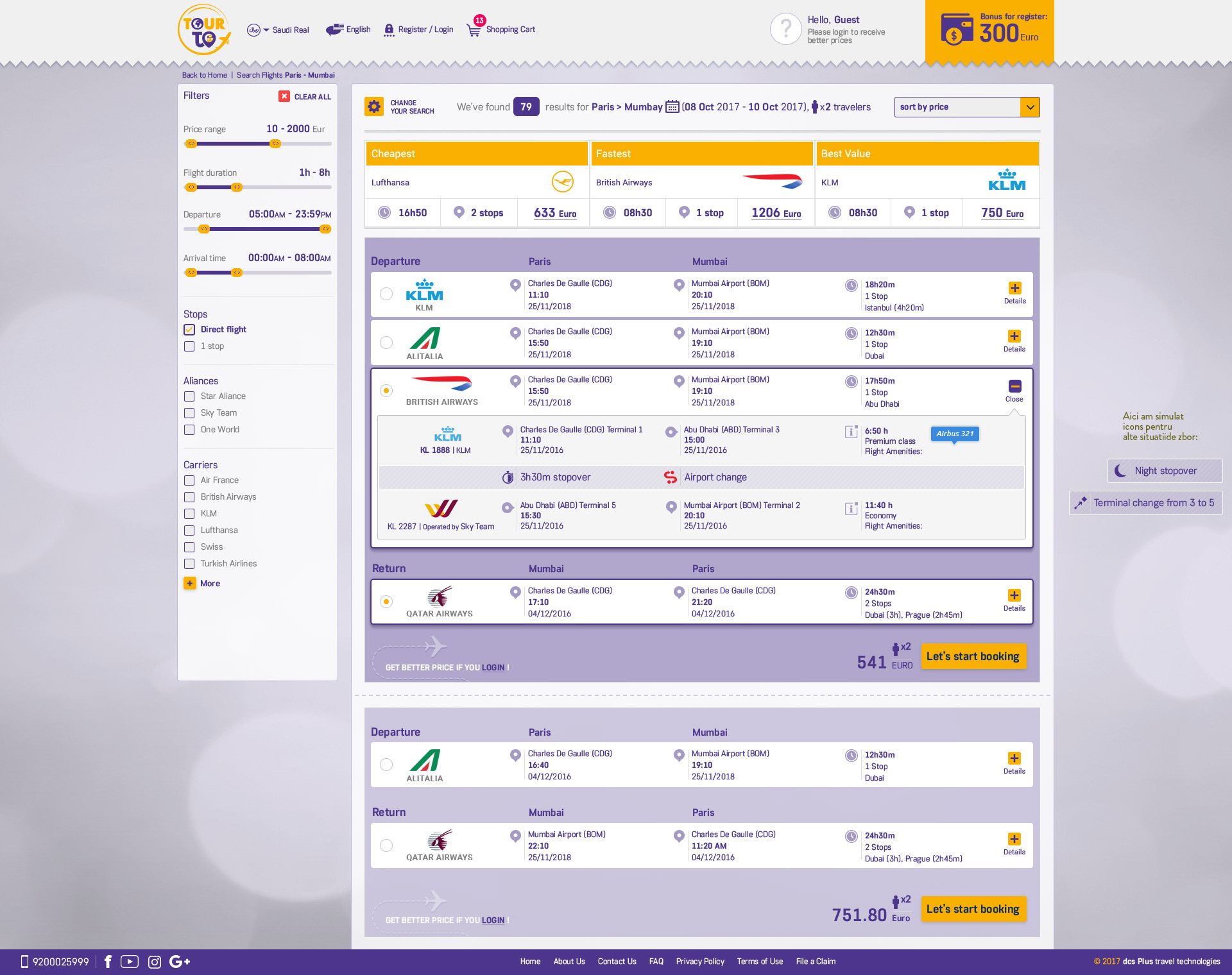The image size is (1232, 975).
Task: Click Back to Home breadcrumb link
Action: tap(204, 75)
